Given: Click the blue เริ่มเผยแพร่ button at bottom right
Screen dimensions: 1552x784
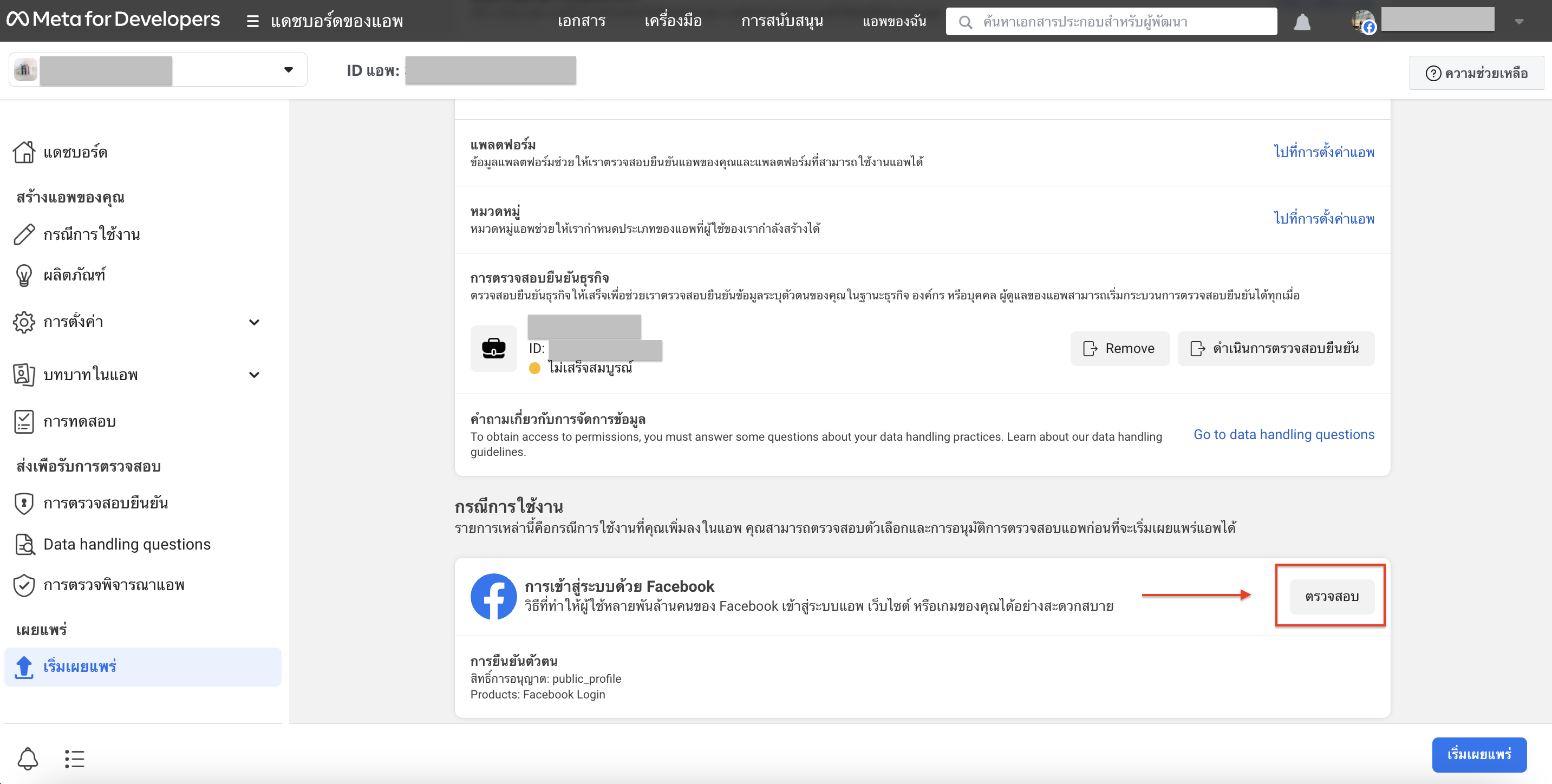Looking at the screenshot, I should pos(1479,754).
